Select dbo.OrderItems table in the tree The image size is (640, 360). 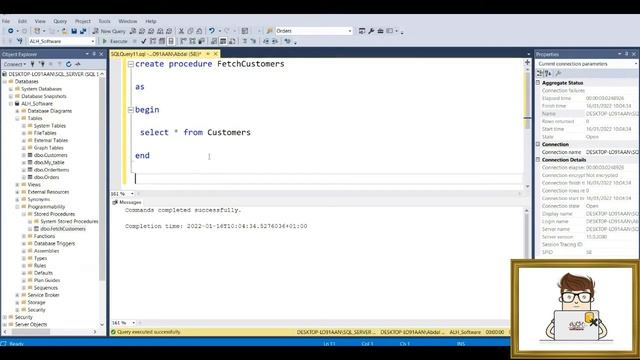[x=51, y=170]
